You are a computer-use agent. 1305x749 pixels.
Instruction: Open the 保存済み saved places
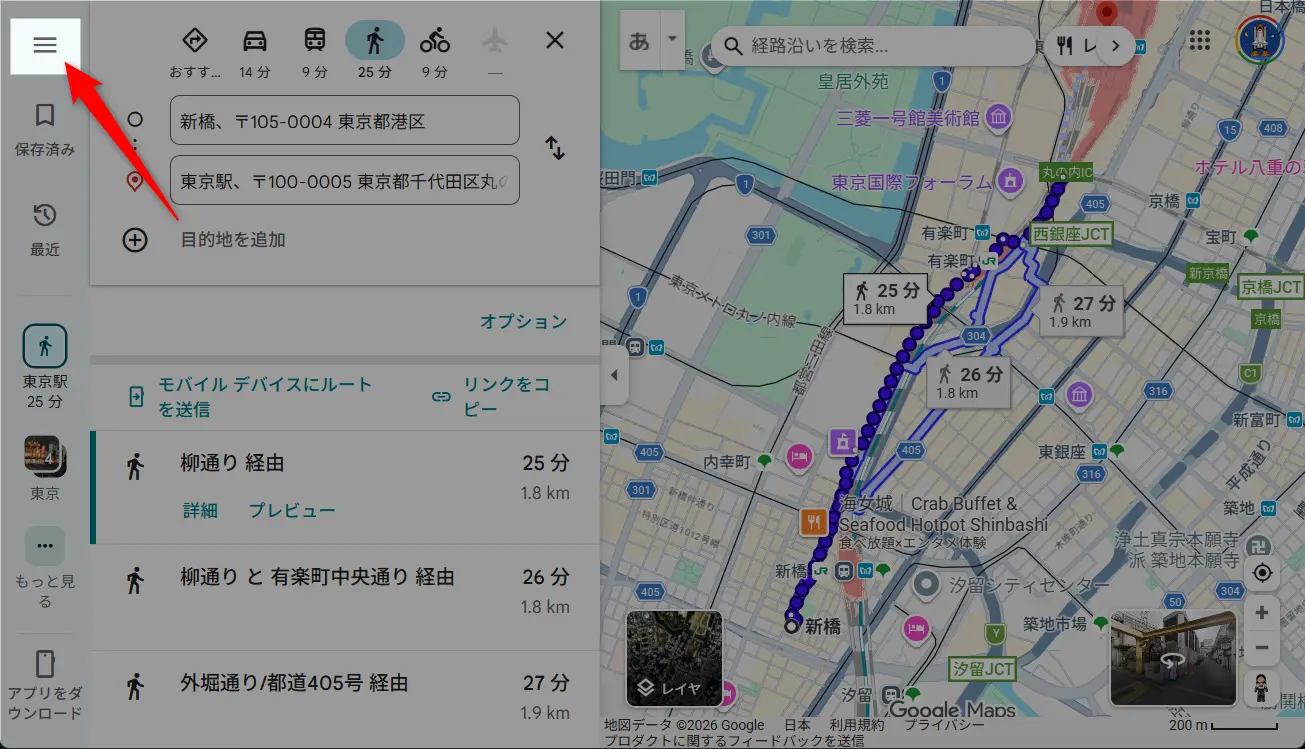(x=45, y=130)
